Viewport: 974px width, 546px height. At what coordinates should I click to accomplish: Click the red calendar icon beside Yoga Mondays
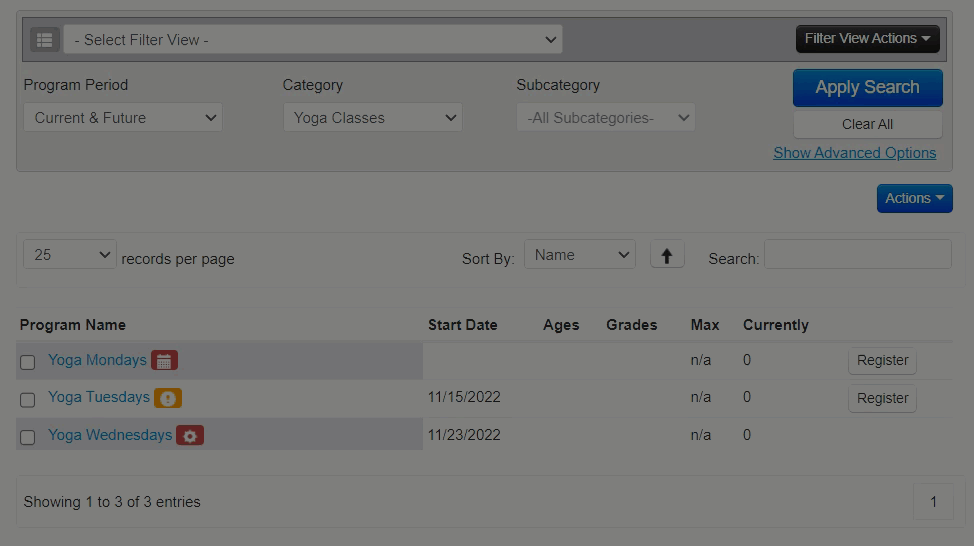[x=164, y=361]
